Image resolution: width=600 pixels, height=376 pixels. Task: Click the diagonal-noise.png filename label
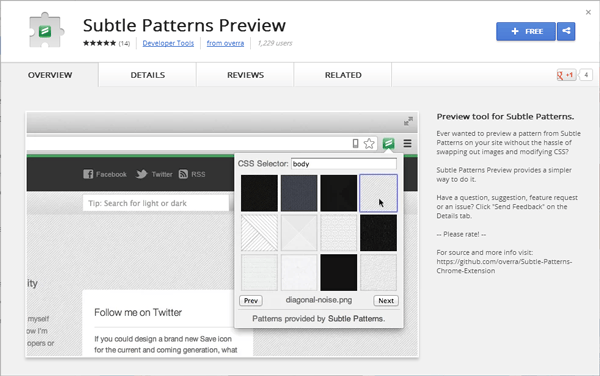click(x=319, y=300)
